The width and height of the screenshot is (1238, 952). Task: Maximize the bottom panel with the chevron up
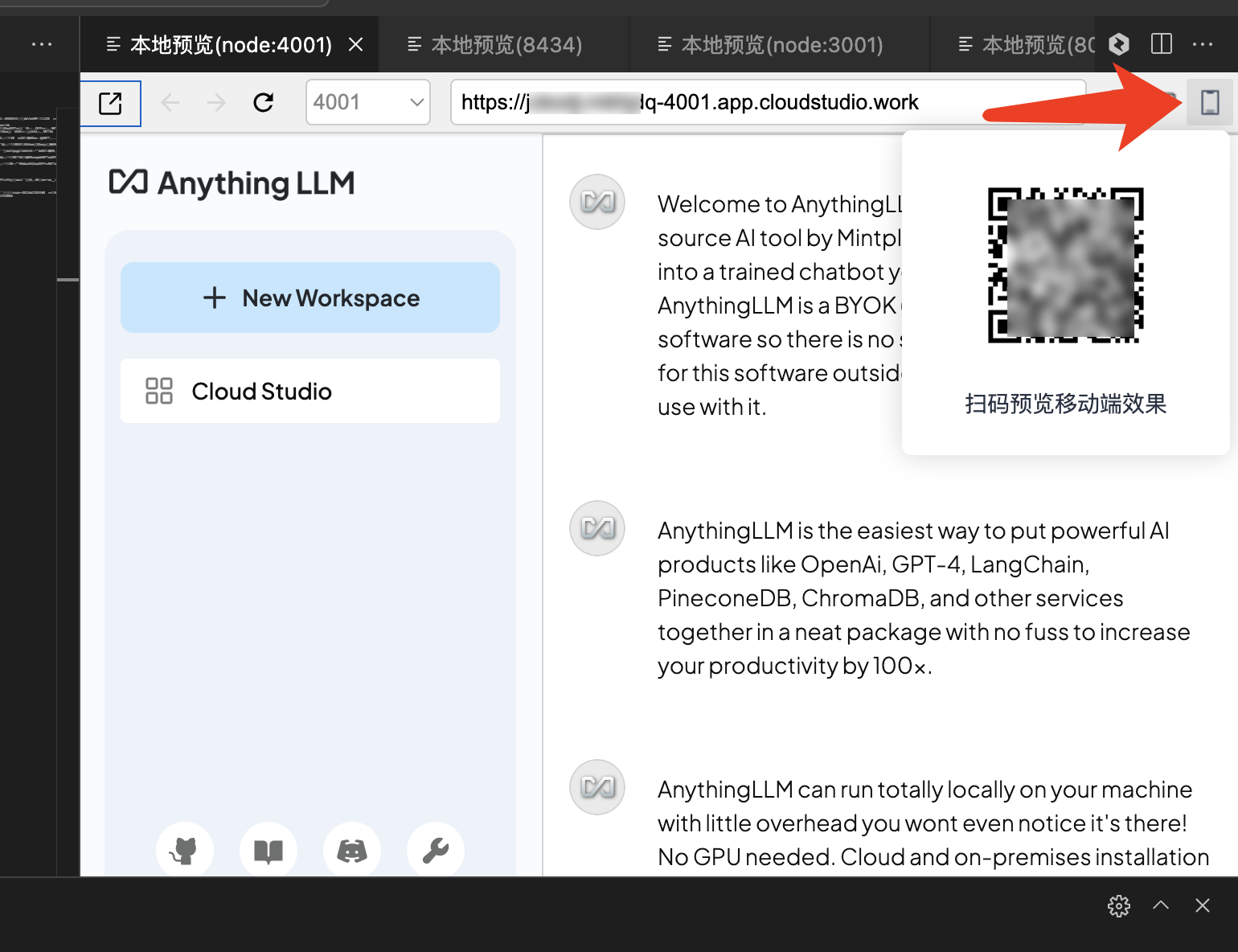[1161, 905]
